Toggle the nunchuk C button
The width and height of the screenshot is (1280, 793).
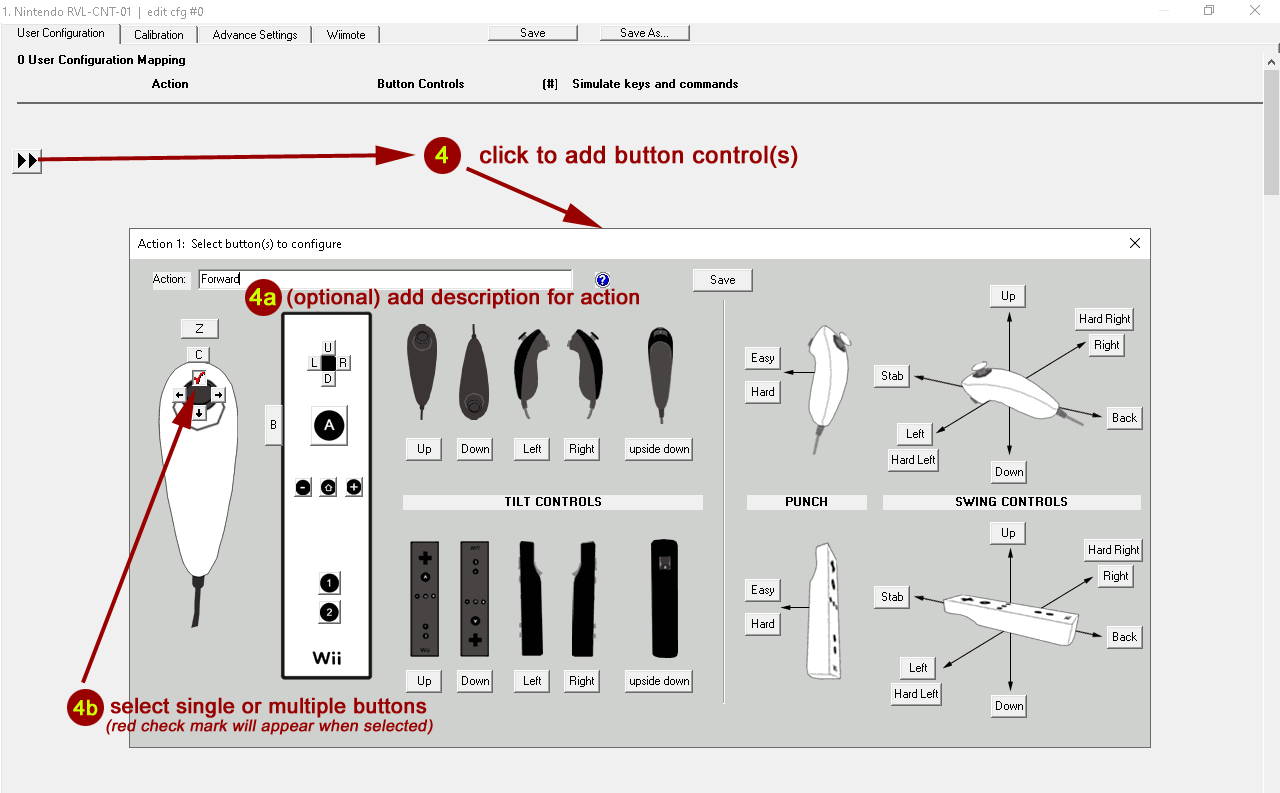[x=199, y=355]
